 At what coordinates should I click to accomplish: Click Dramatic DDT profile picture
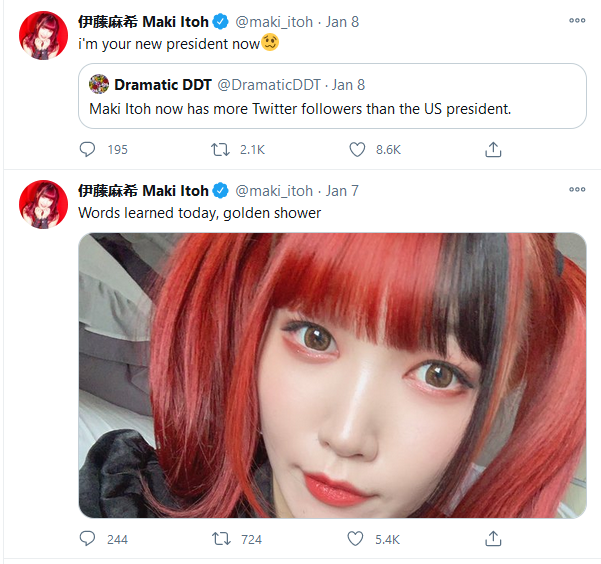tap(99, 84)
